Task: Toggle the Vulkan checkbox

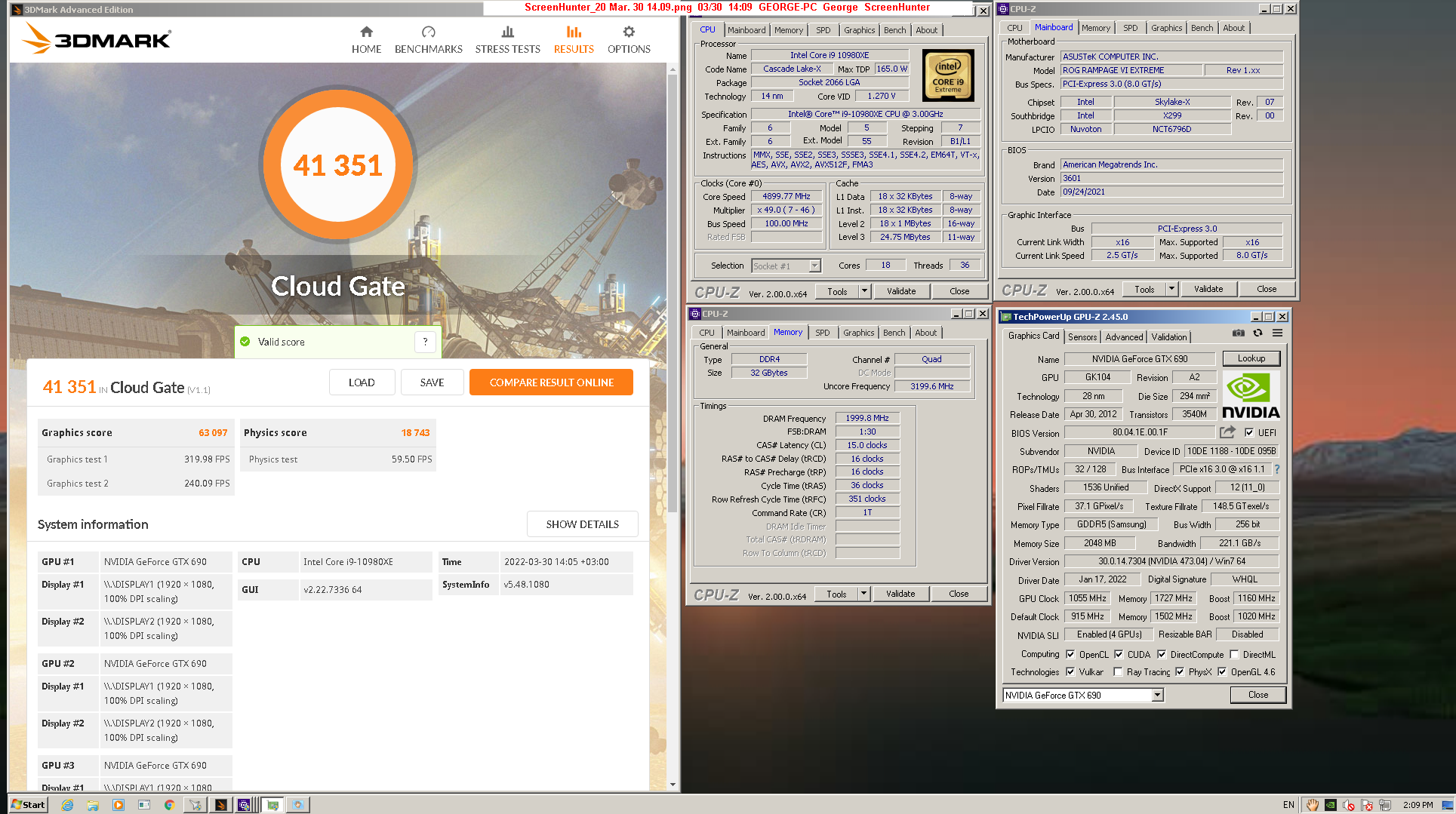Action: [x=1070, y=671]
